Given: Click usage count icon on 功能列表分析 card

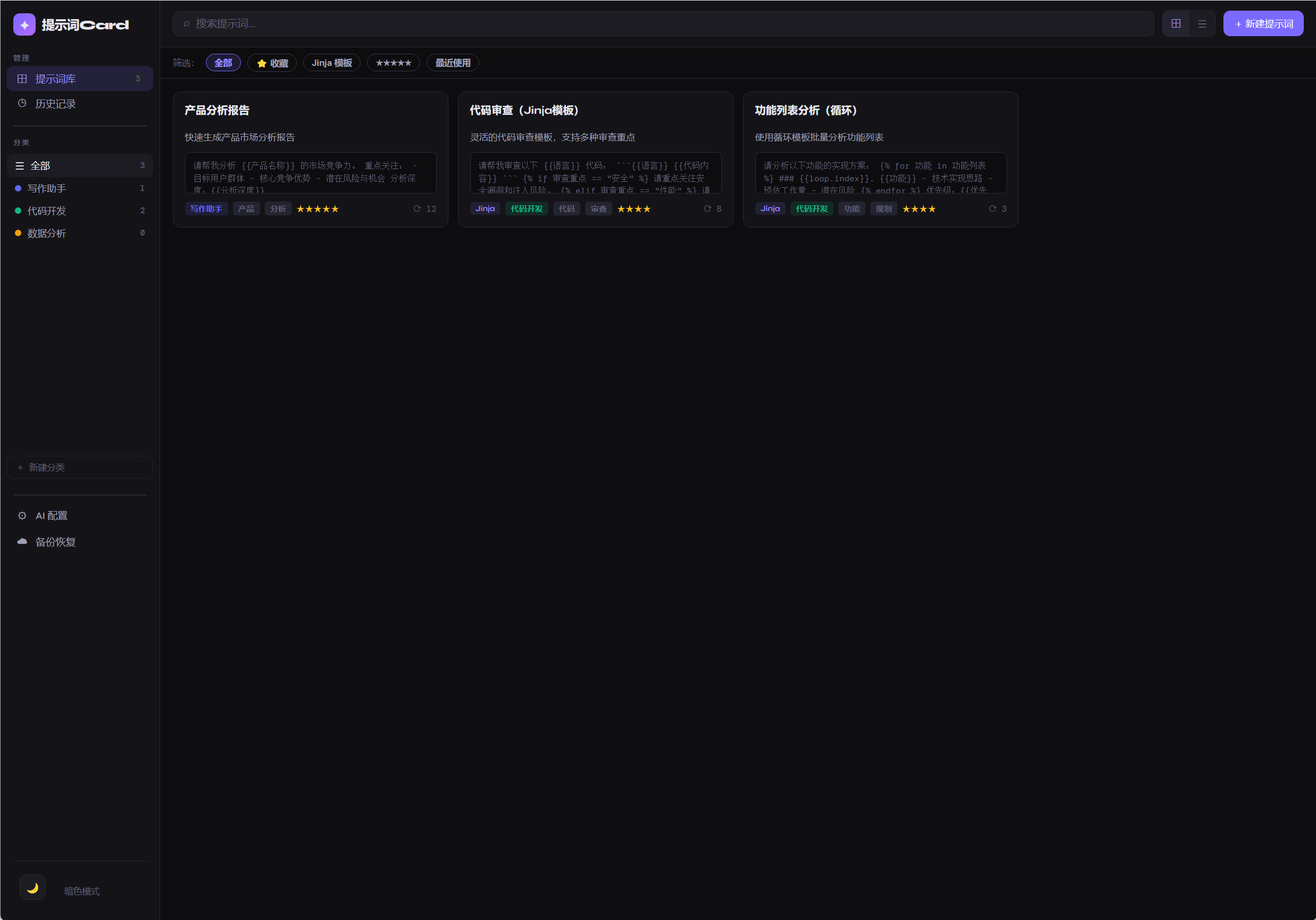Looking at the screenshot, I should coord(992,208).
